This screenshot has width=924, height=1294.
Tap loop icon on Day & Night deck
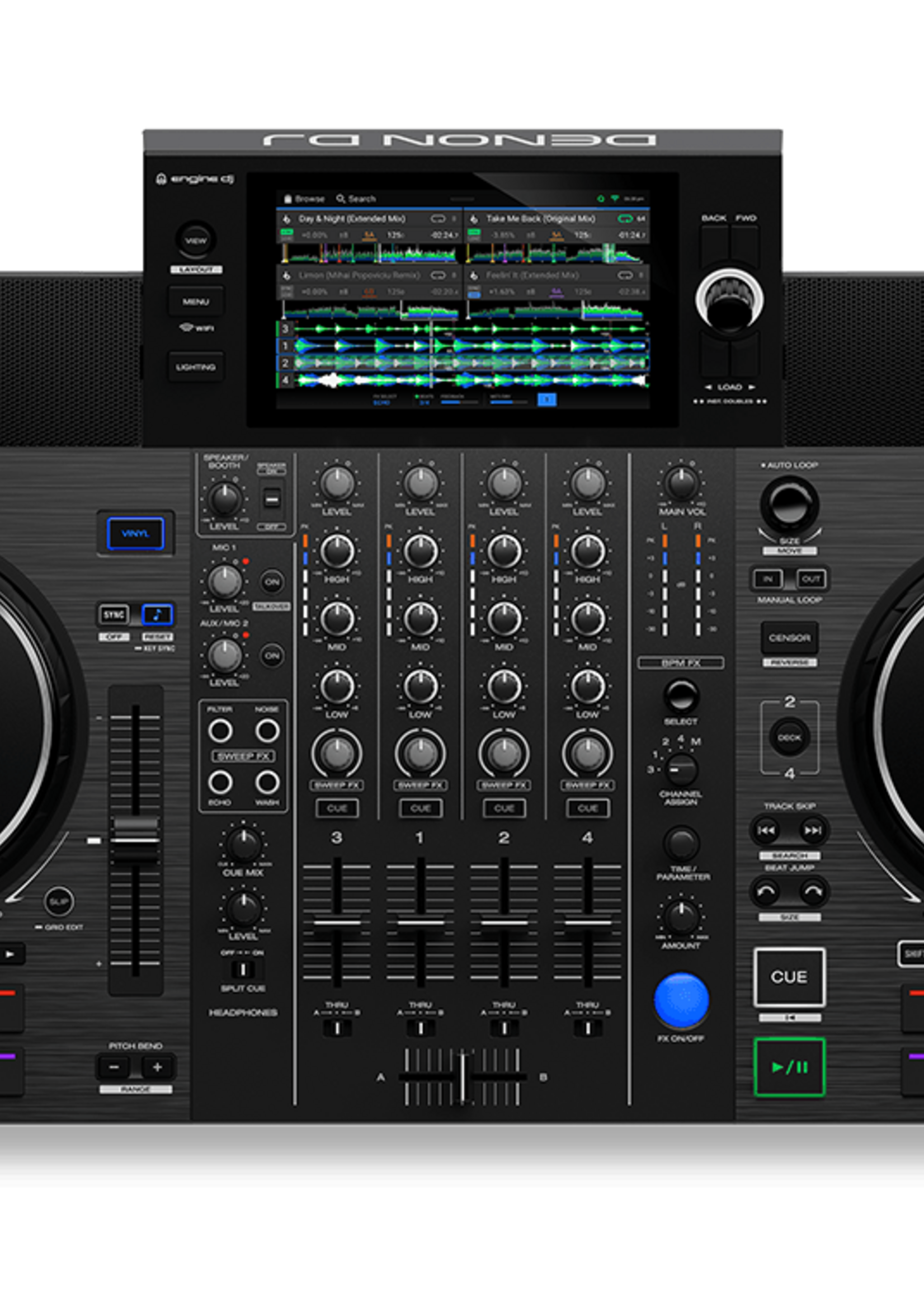[437, 219]
